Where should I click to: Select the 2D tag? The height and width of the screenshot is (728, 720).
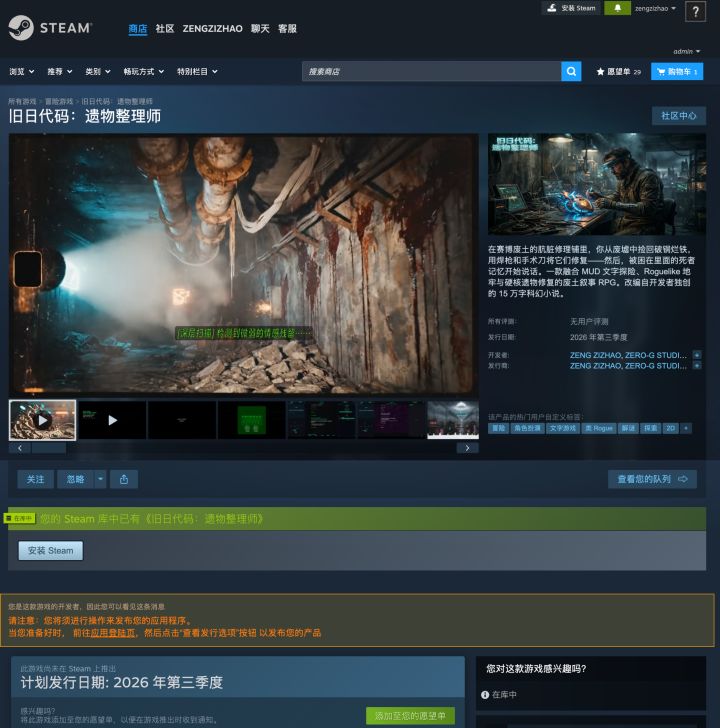click(670, 428)
